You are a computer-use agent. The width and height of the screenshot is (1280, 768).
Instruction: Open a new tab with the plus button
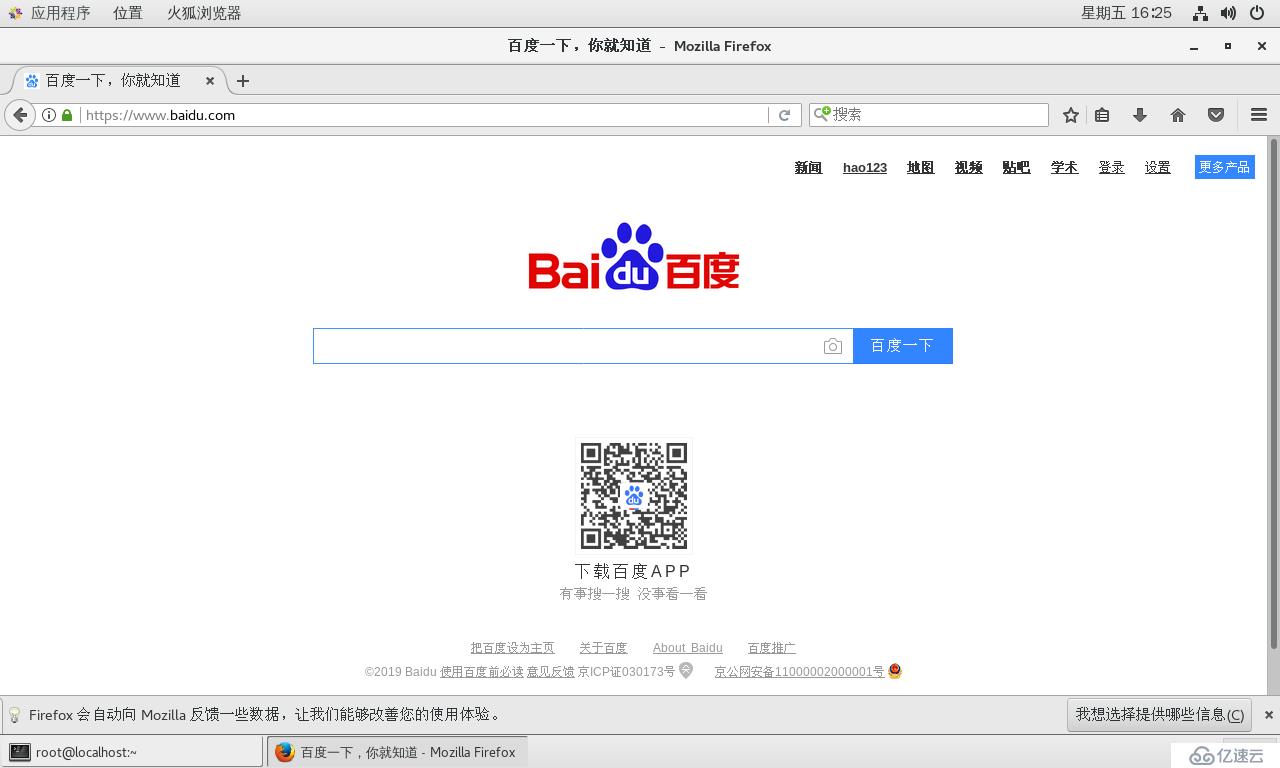pyautogui.click(x=242, y=81)
